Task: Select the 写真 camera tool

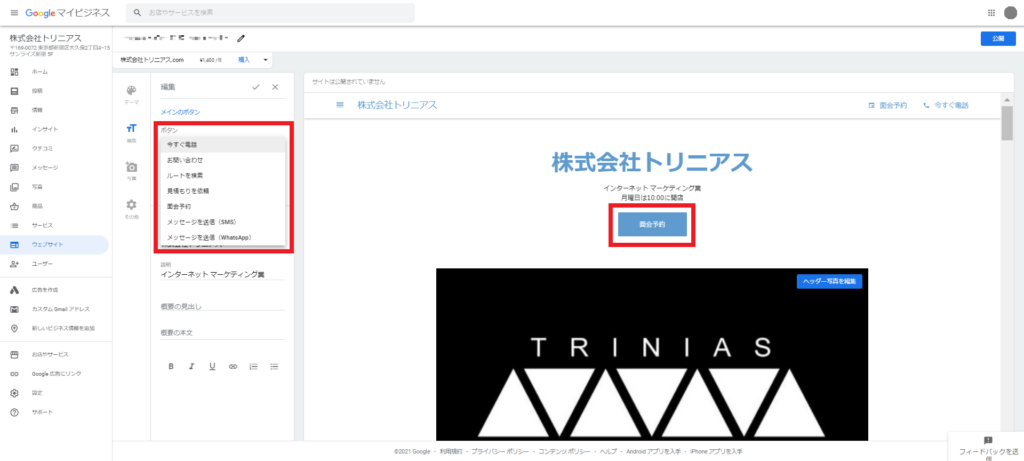Action: tap(131, 170)
